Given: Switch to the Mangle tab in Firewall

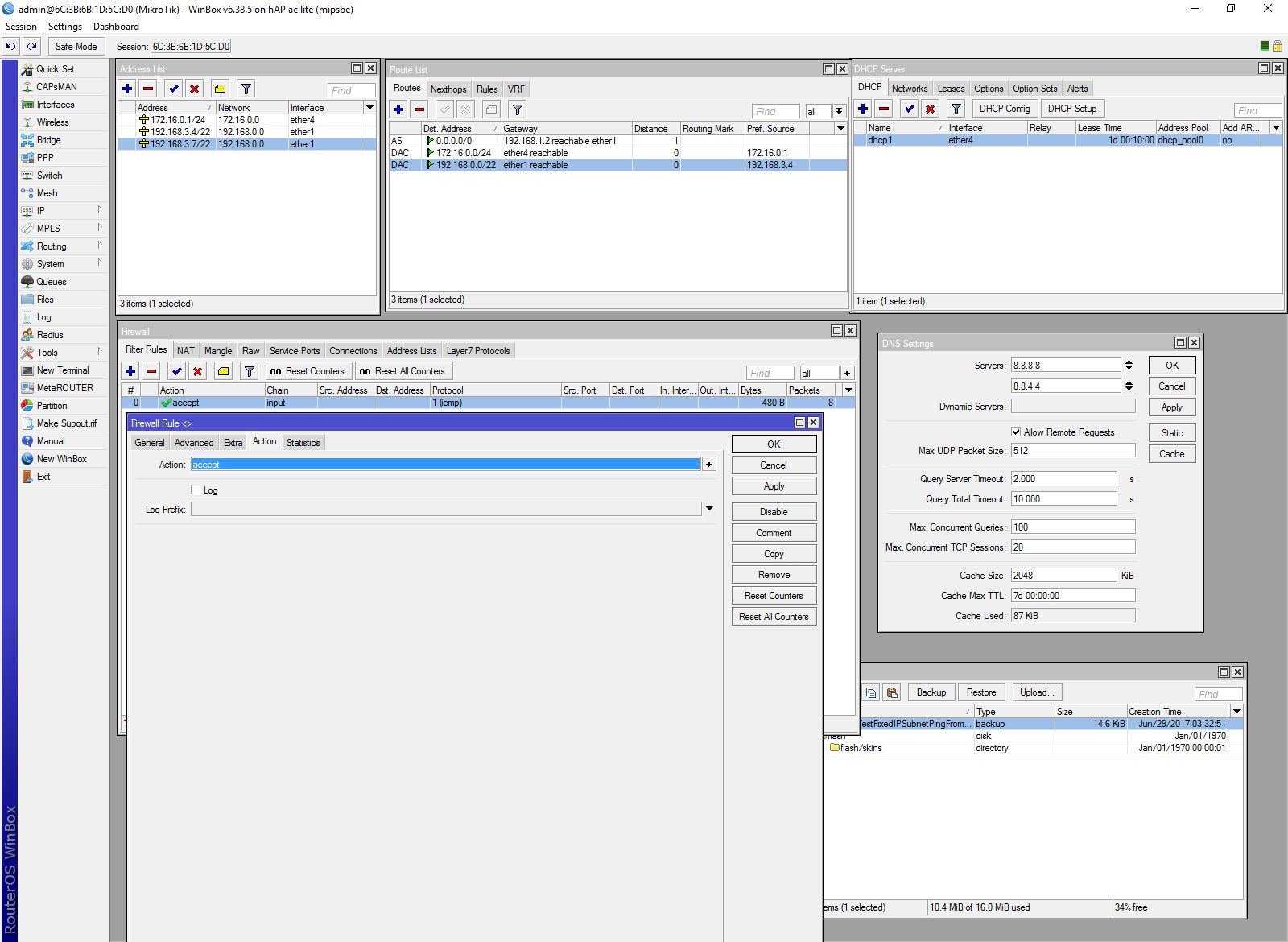Looking at the screenshot, I should [x=218, y=351].
